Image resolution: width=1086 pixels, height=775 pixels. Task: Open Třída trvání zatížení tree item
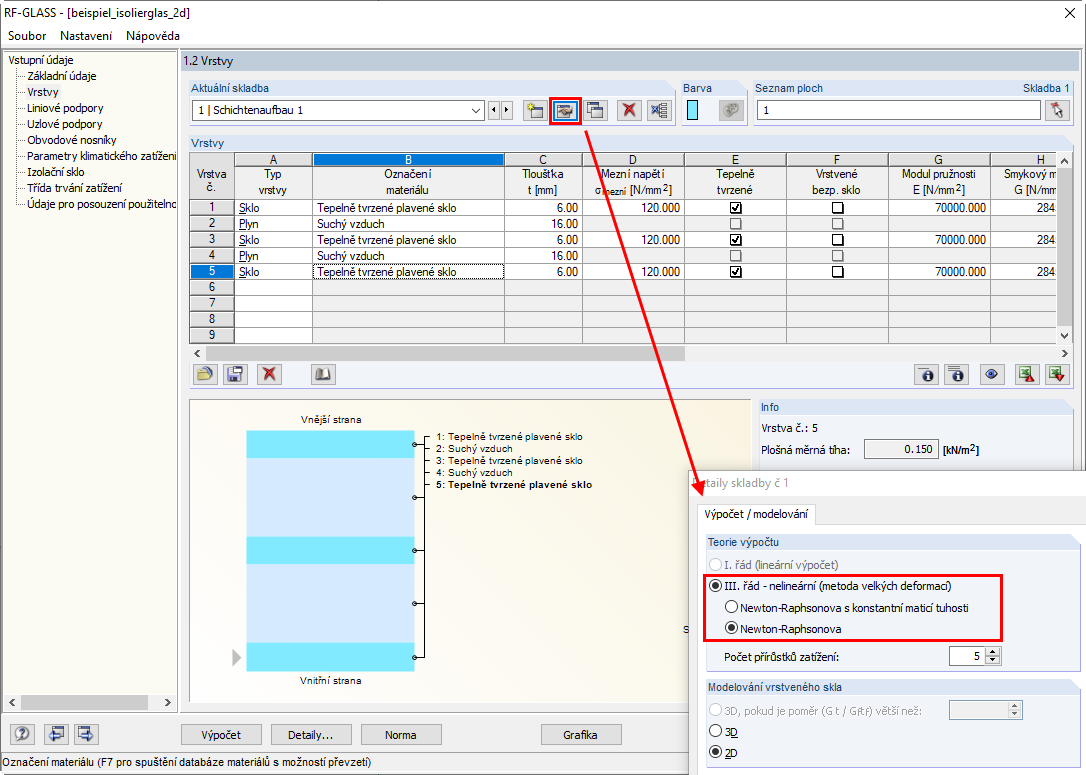(x=75, y=188)
